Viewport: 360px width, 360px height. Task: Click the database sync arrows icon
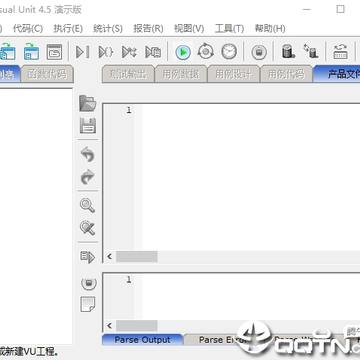click(x=311, y=51)
